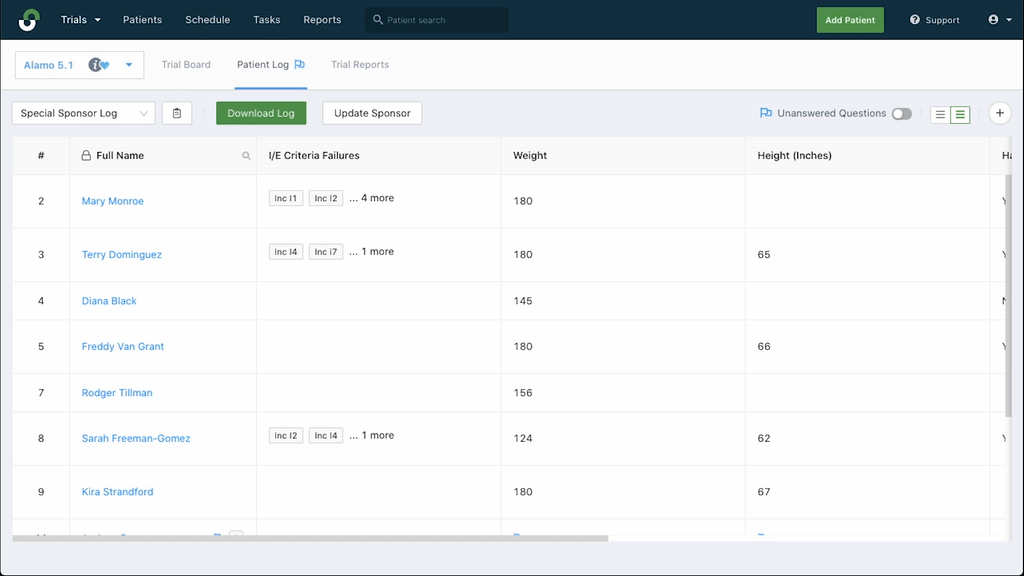Switch to the Trial Reports tab
The width and height of the screenshot is (1024, 576).
(360, 65)
